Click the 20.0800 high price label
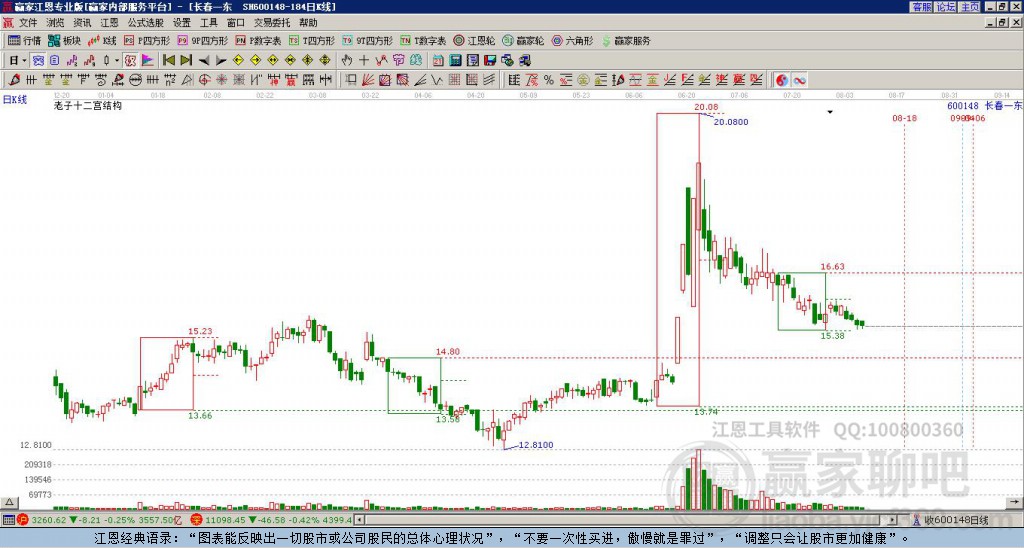Image resolution: width=1024 pixels, height=548 pixels. pyautogui.click(x=731, y=121)
